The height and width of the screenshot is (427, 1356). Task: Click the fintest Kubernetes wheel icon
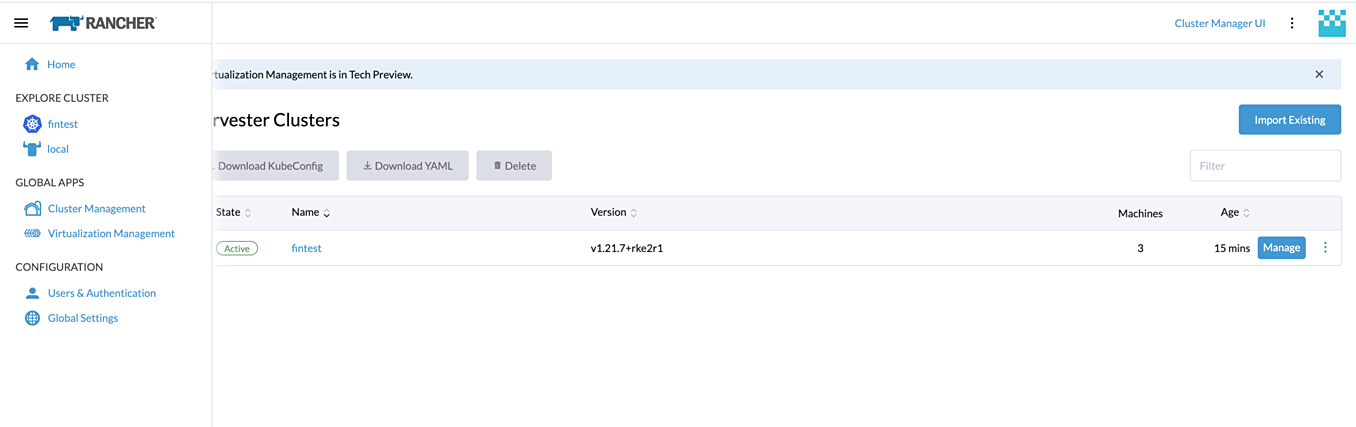[x=32, y=124]
